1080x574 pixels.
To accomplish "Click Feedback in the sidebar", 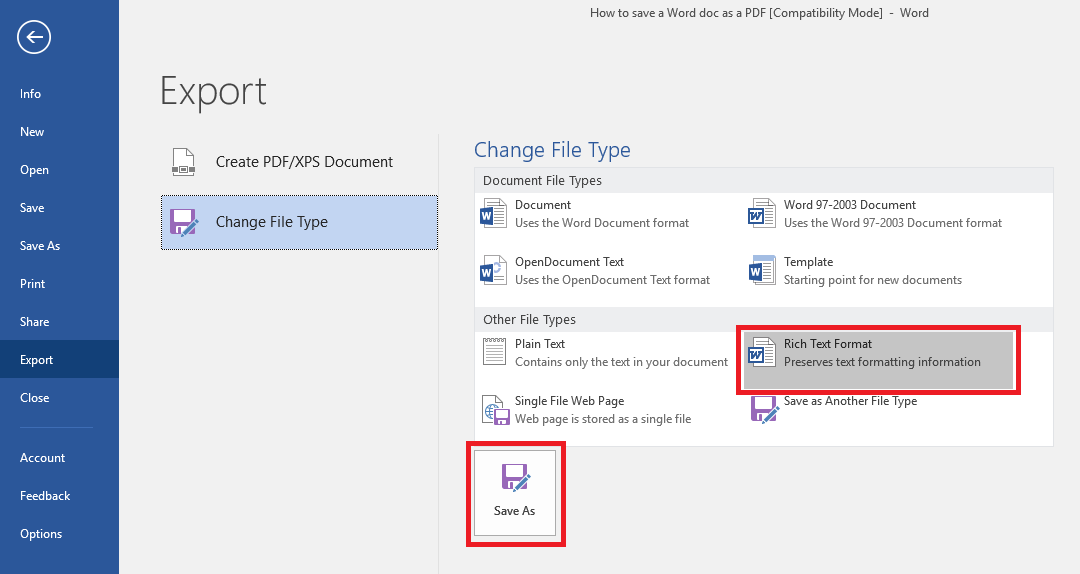I will pos(45,496).
